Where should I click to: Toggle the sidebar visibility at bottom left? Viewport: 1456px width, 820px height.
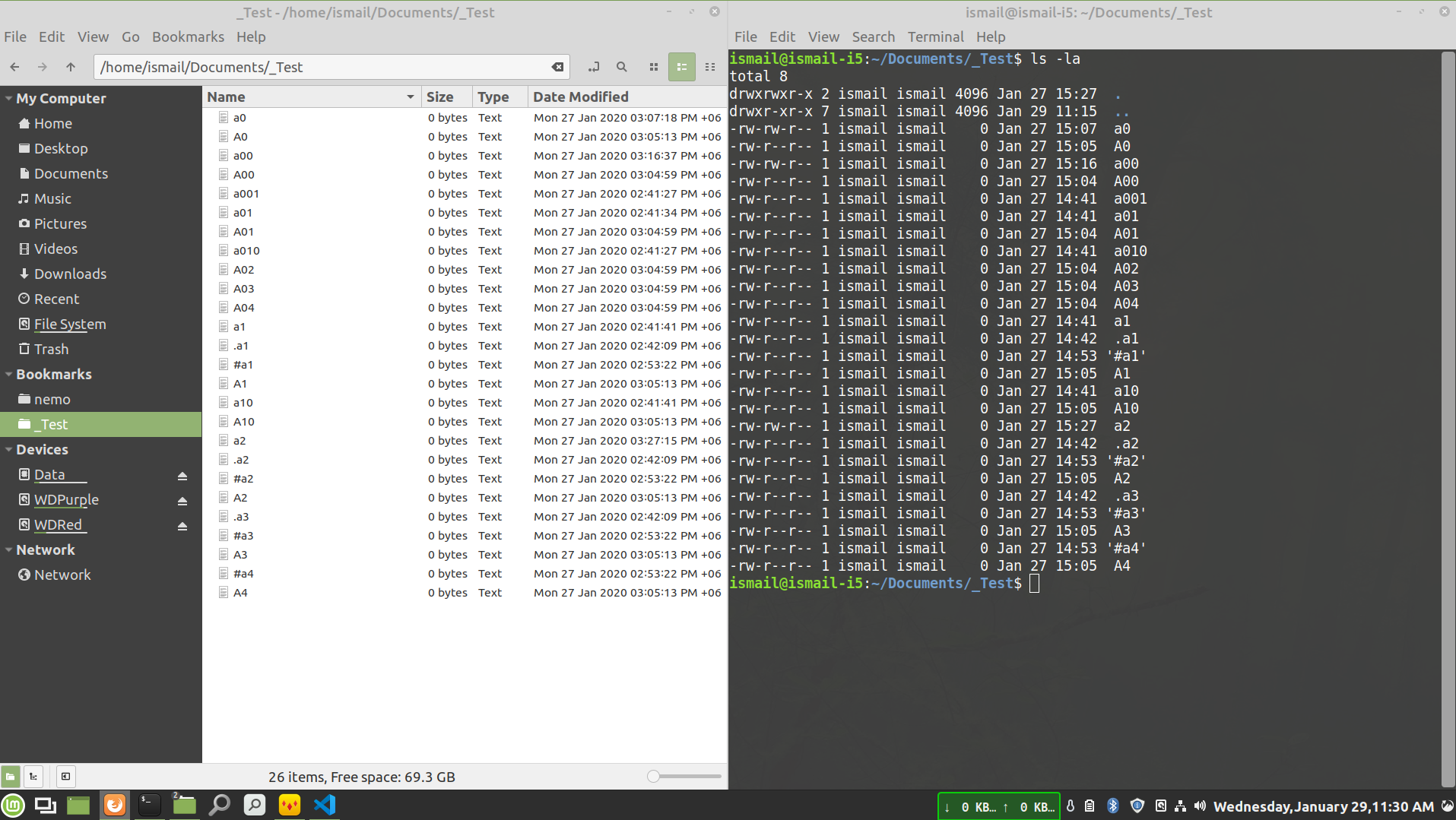click(65, 776)
